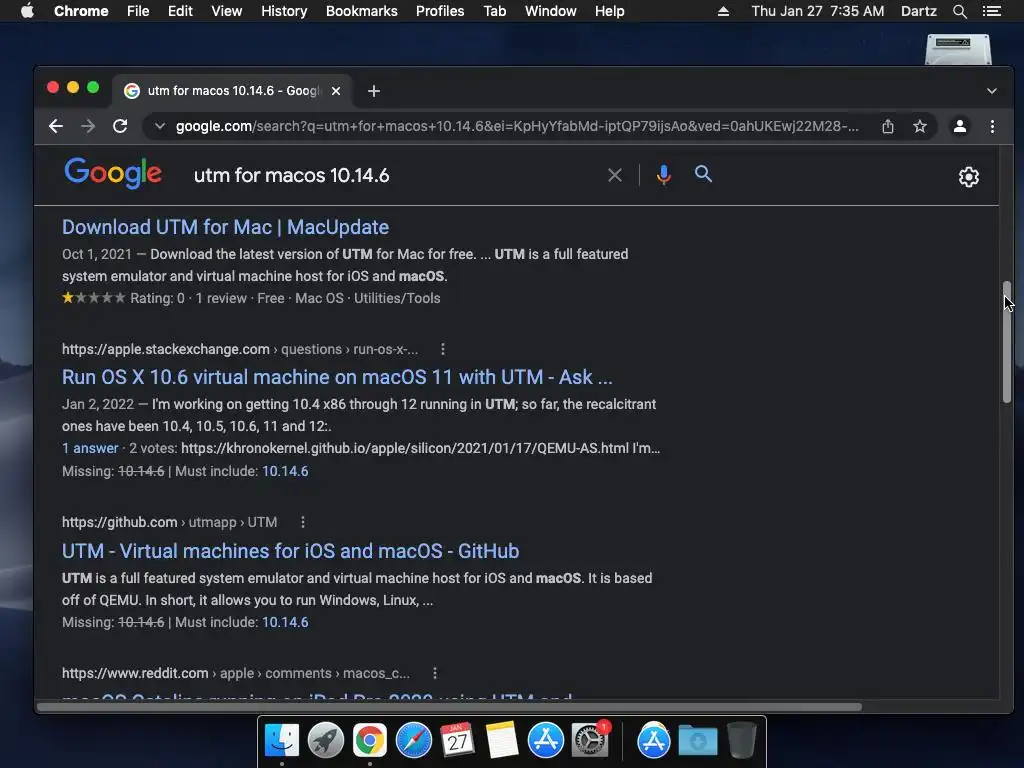
Task: Open System Preferences from the Dock
Action: pos(590,741)
